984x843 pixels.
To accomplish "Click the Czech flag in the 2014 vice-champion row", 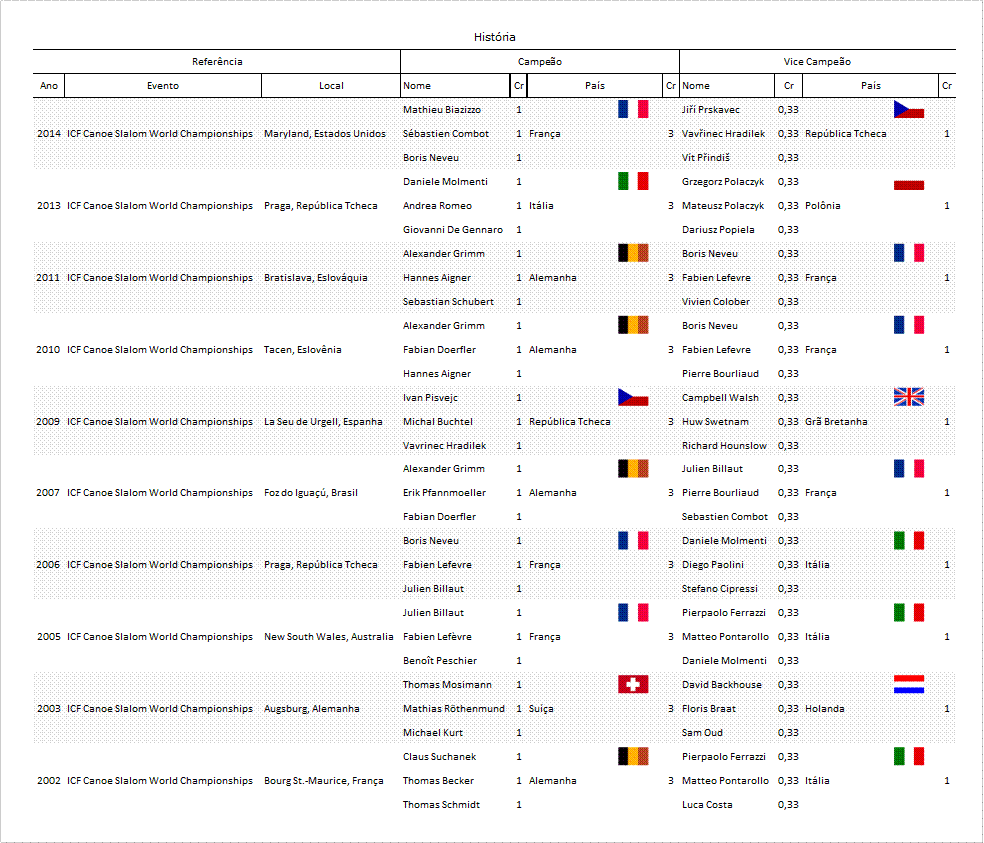I will (x=909, y=109).
